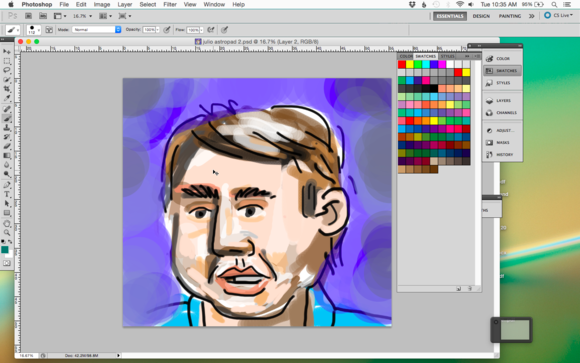Open the zoom level dropdown showing 16.7%
Screen dimensions: 580x363
tap(82, 16)
